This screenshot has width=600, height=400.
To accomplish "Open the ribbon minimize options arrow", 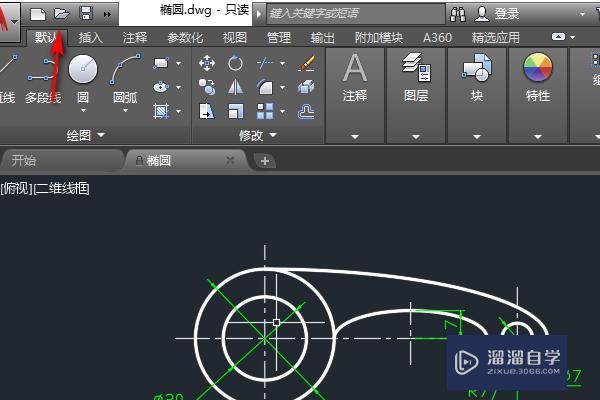I will (x=572, y=37).
